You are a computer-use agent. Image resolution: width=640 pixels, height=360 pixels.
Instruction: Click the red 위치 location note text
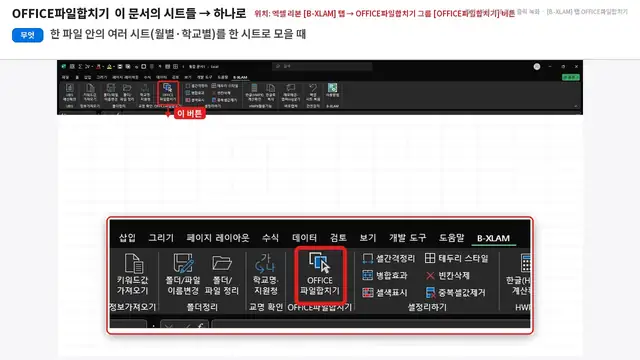384,13
